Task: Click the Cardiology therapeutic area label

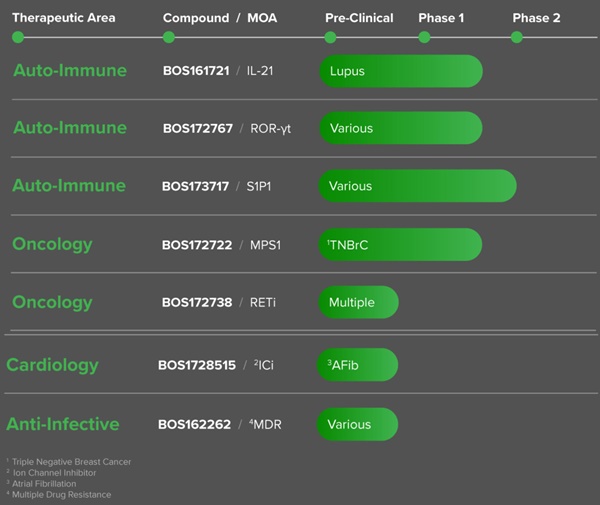Action: 52,365
